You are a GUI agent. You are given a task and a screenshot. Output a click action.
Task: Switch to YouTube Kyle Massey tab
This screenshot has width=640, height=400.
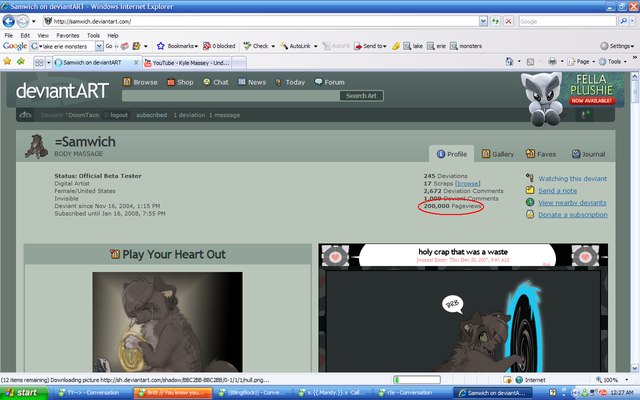point(187,62)
